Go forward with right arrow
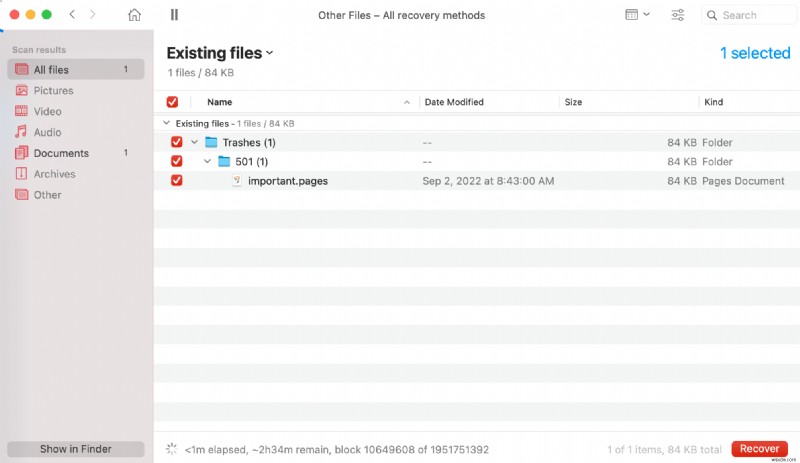Image resolution: width=800 pixels, height=463 pixels. pos(93,15)
